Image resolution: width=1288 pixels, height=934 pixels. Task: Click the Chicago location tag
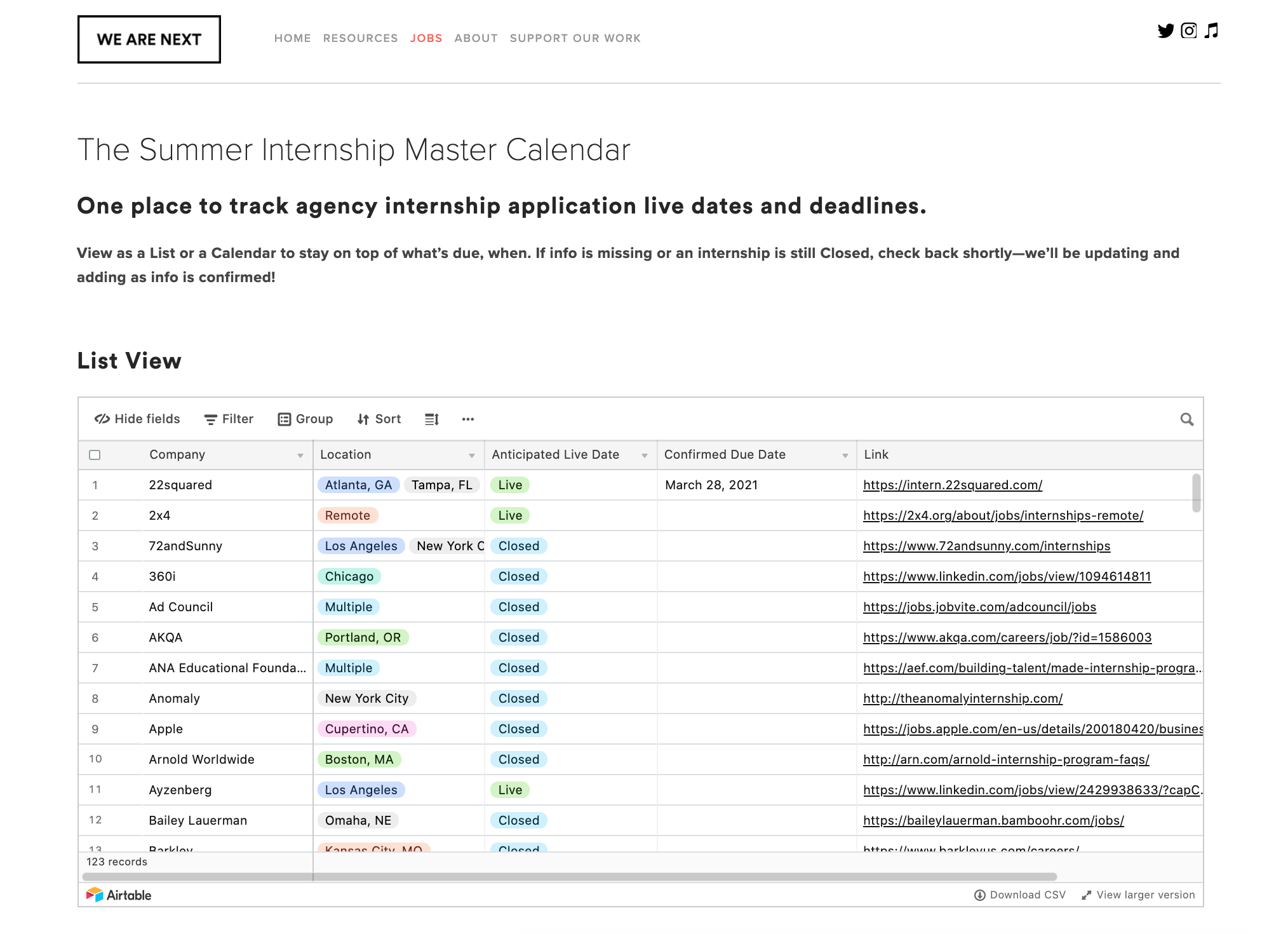(349, 576)
